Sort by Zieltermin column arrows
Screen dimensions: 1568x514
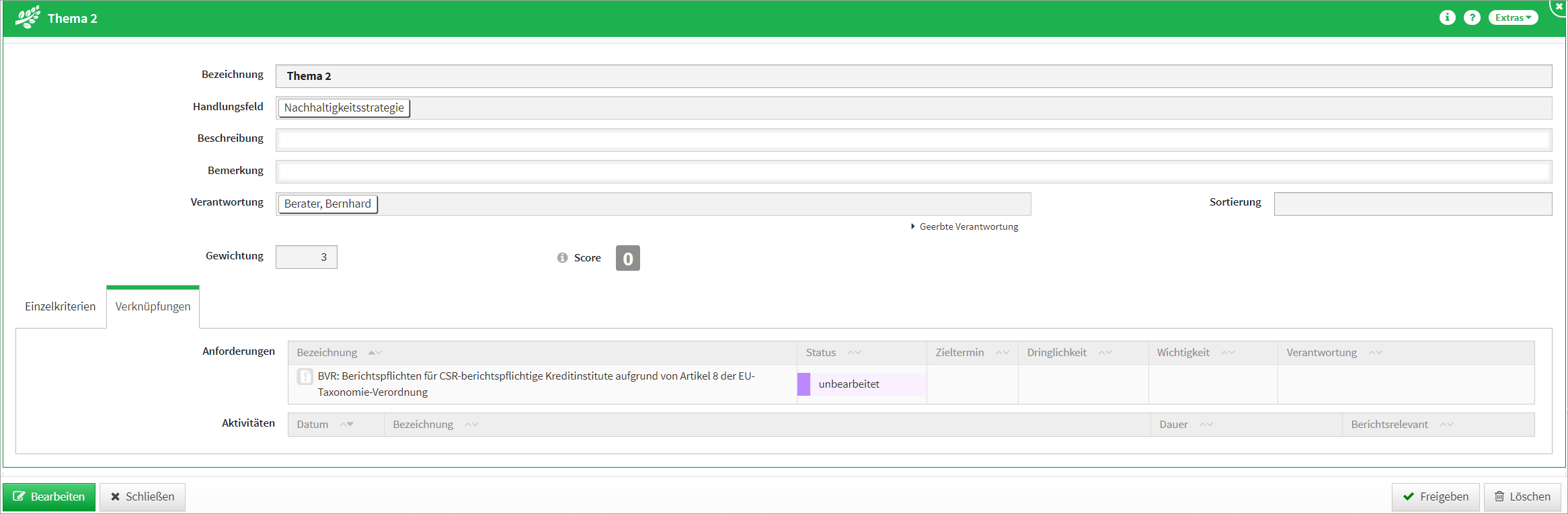pos(1002,353)
